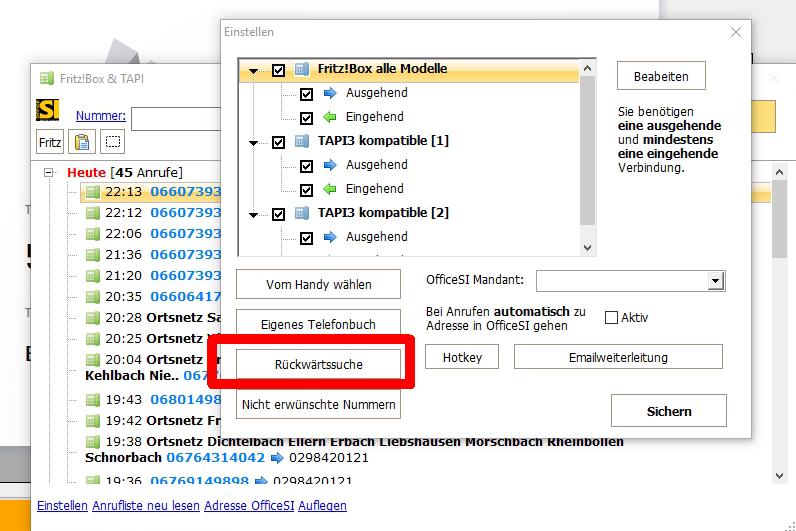796x531 pixels.
Task: Uncheck Fritz!Box alle Modelle checkbox
Action: 278,70
